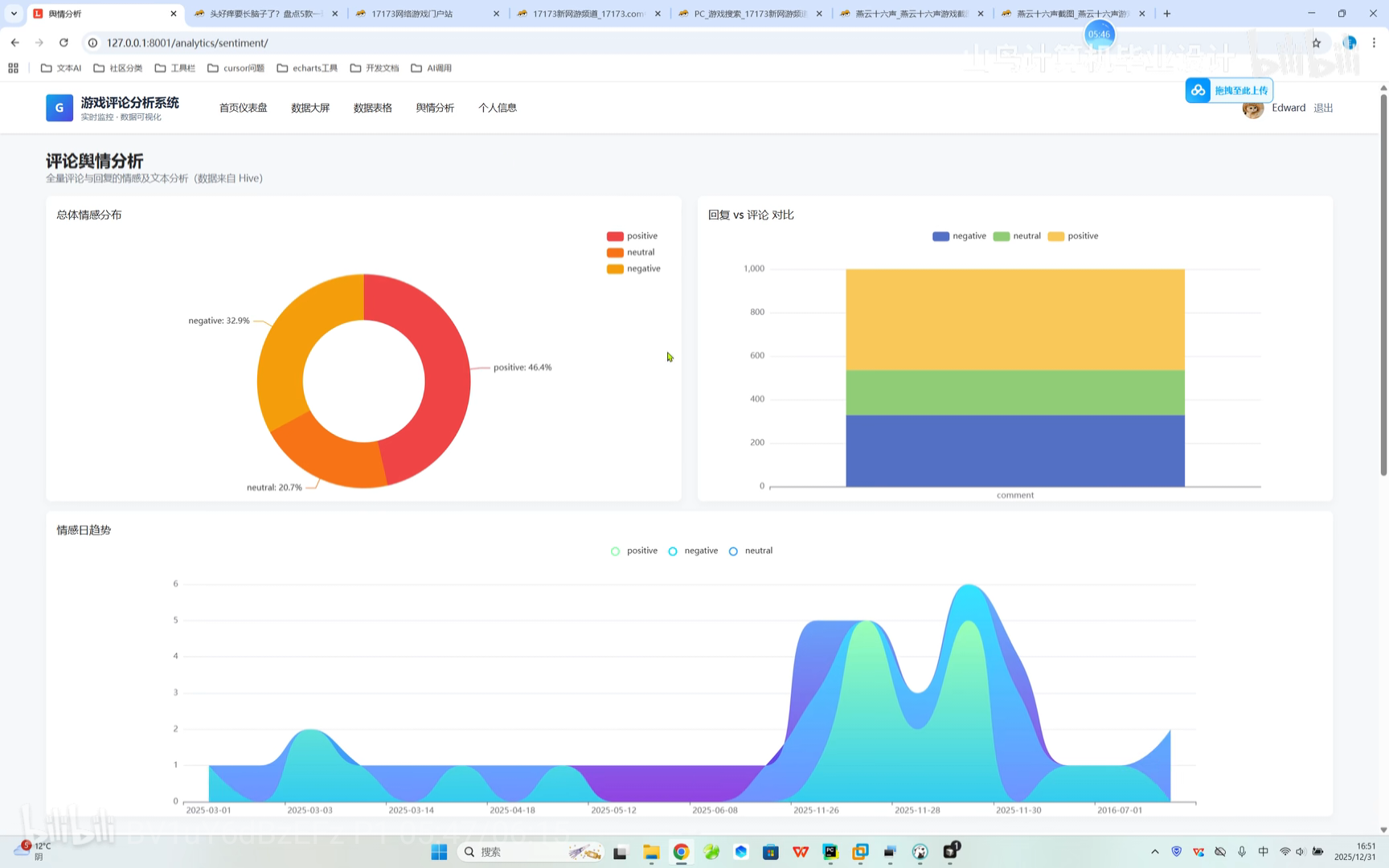Toggle the negative legend in 回复 vs 评论 chart
Image resolution: width=1389 pixels, height=868 pixels.
tap(959, 235)
